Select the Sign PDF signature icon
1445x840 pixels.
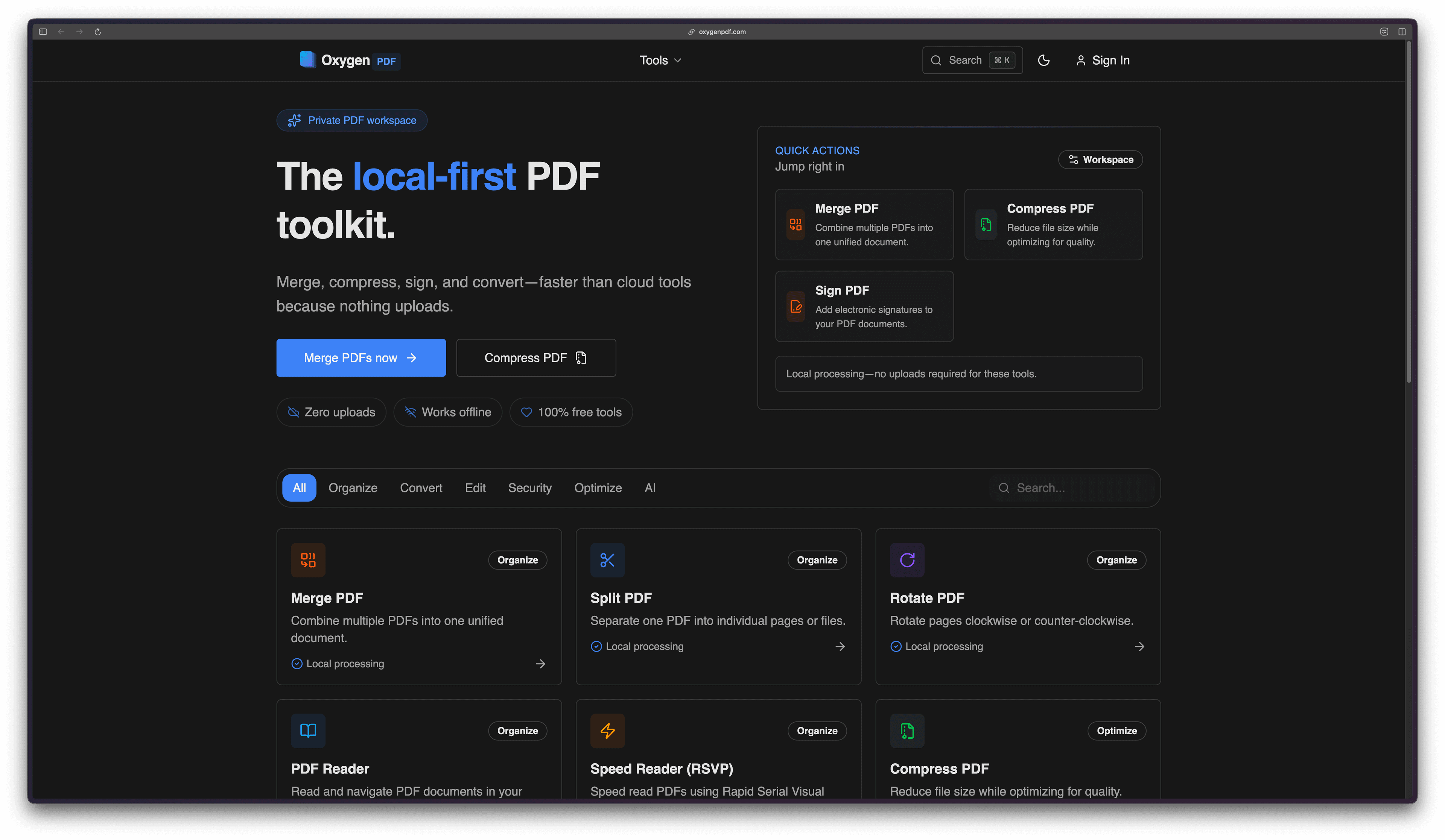pyautogui.click(x=796, y=307)
